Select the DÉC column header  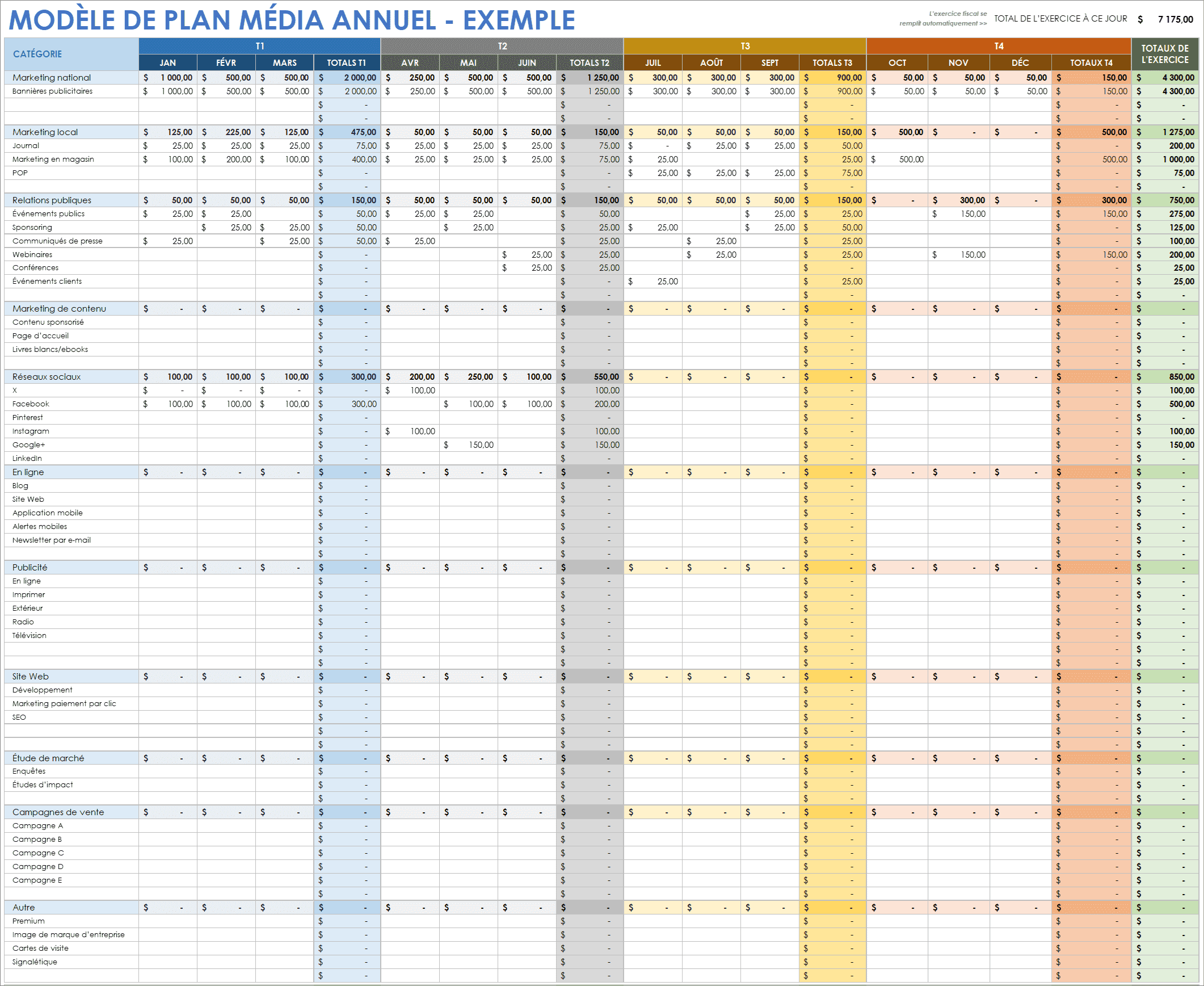1020,62
